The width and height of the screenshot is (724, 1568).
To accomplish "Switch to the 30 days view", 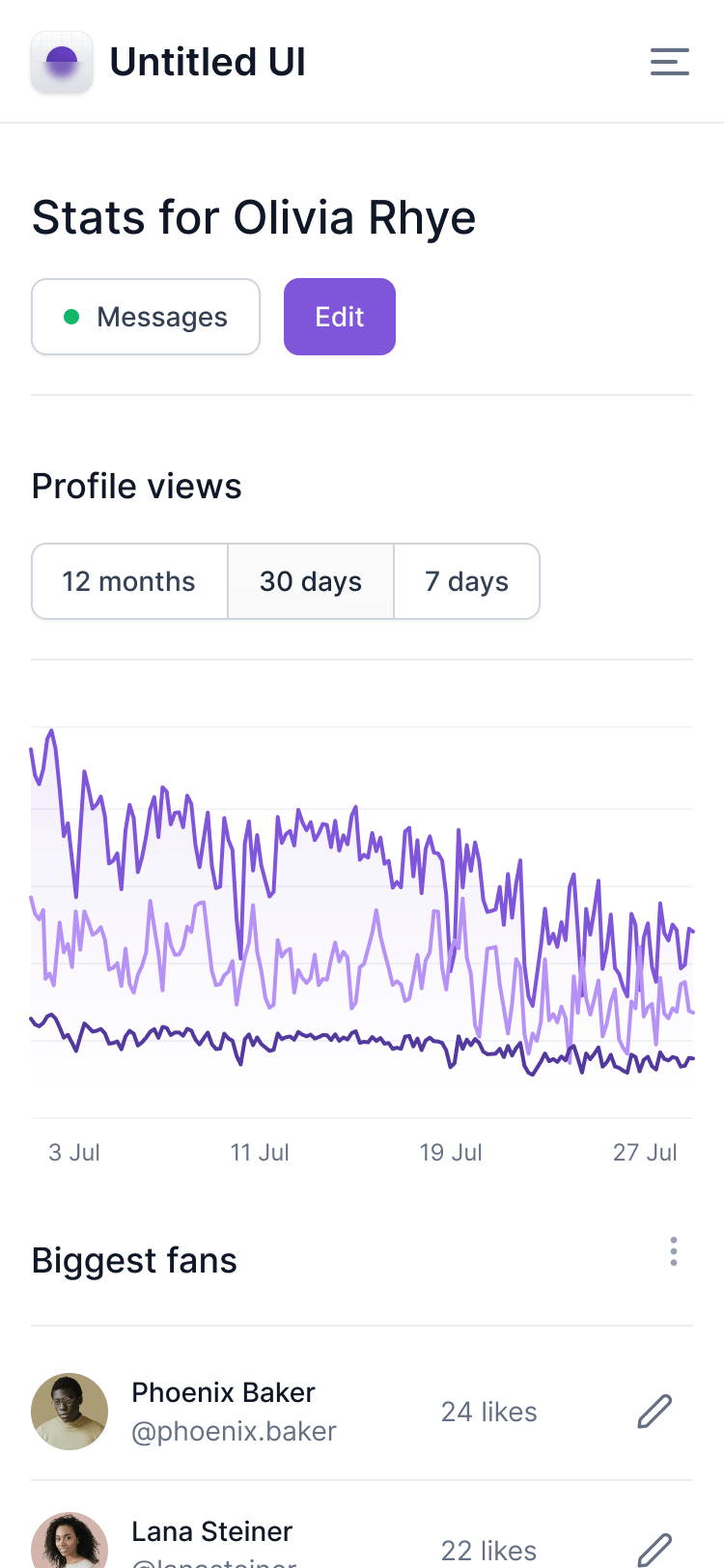I will coord(311,581).
